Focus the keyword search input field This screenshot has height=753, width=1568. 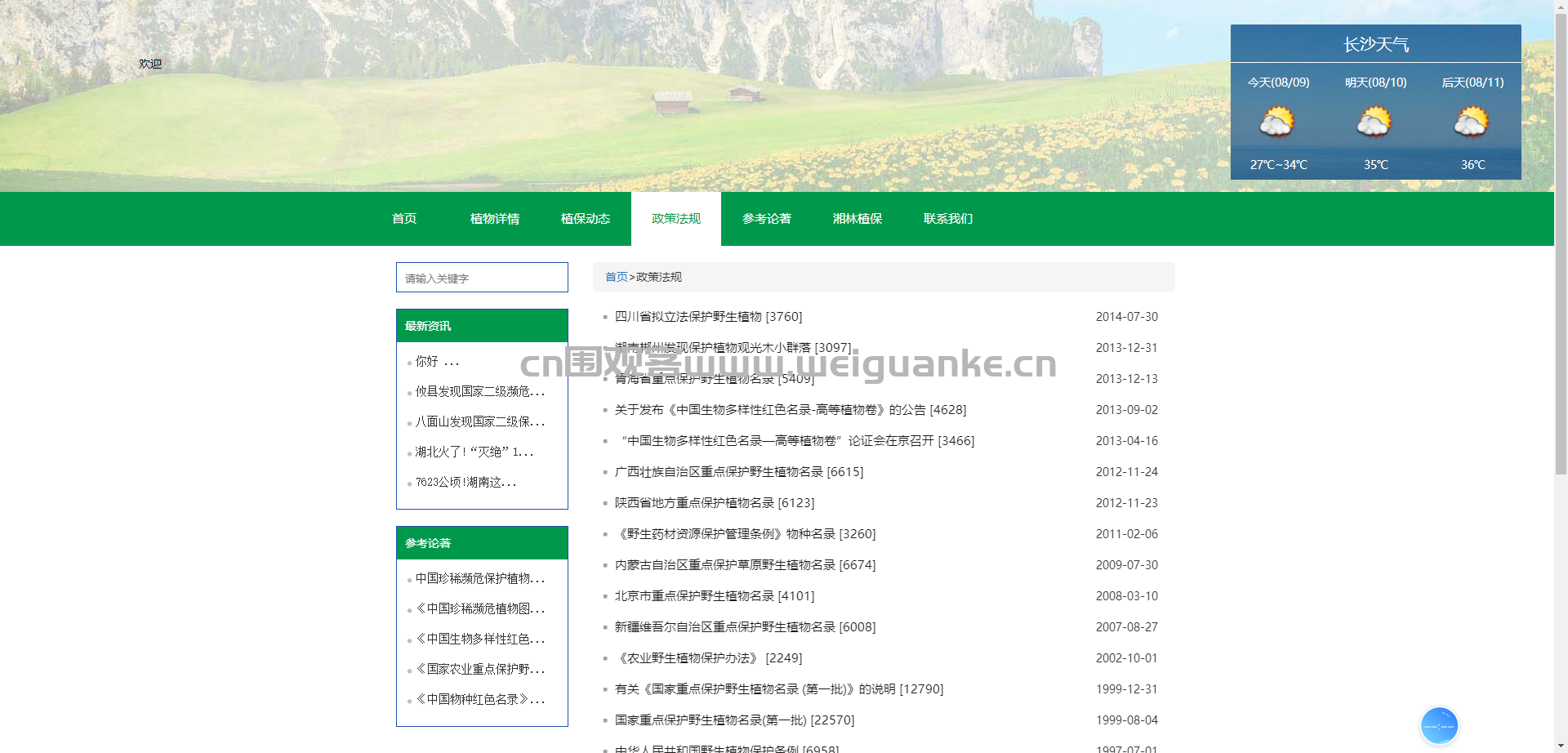click(482, 278)
